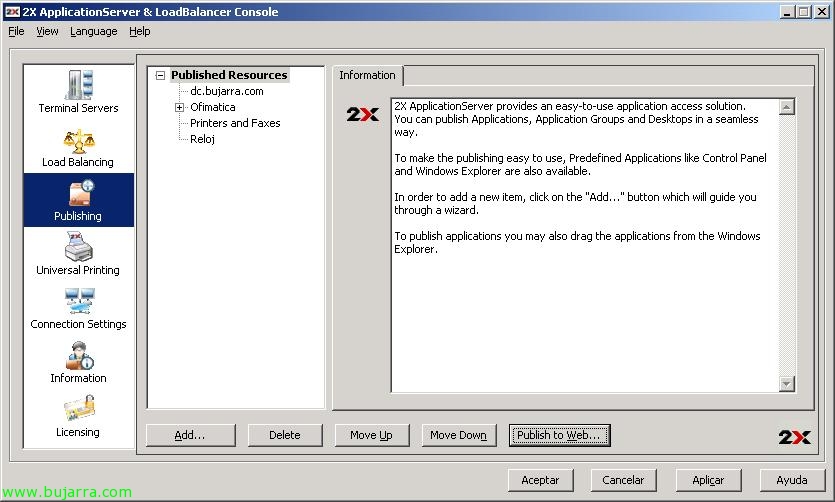Switch to the Information tab
The height and width of the screenshot is (502, 835).
tap(367, 75)
